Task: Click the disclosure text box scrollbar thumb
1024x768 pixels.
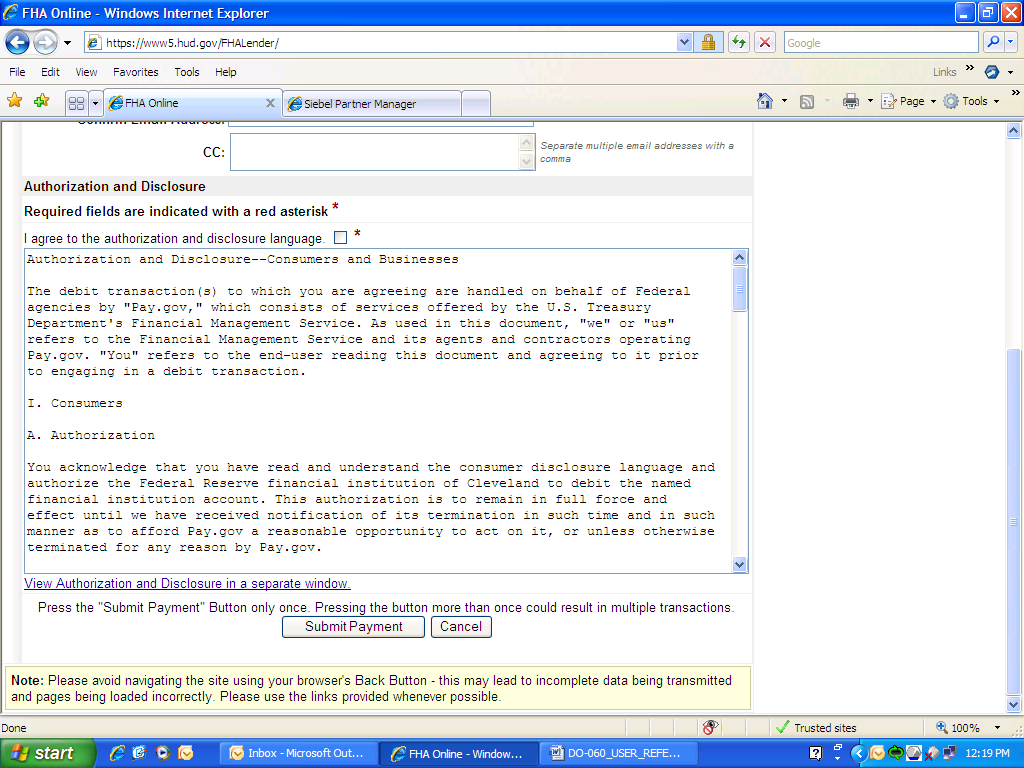Action: click(x=739, y=289)
